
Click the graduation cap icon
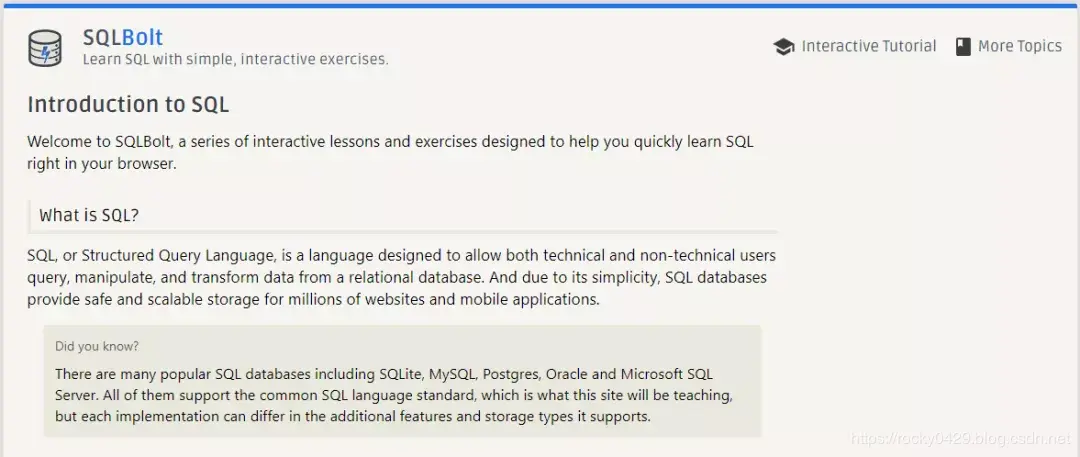coord(784,47)
